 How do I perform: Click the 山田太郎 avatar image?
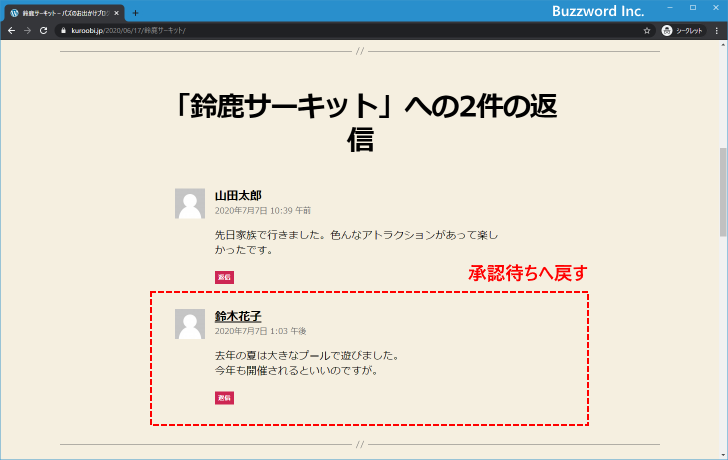point(190,203)
